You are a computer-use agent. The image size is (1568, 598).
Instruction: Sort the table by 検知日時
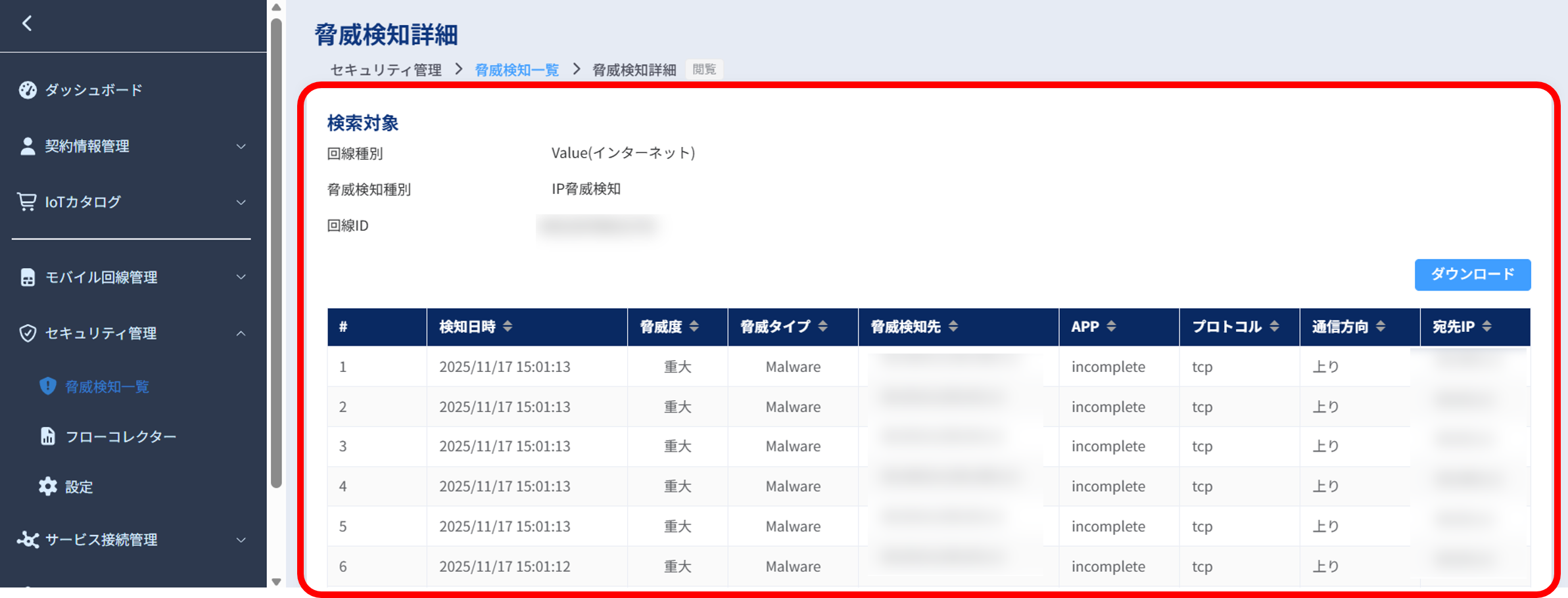(x=473, y=326)
